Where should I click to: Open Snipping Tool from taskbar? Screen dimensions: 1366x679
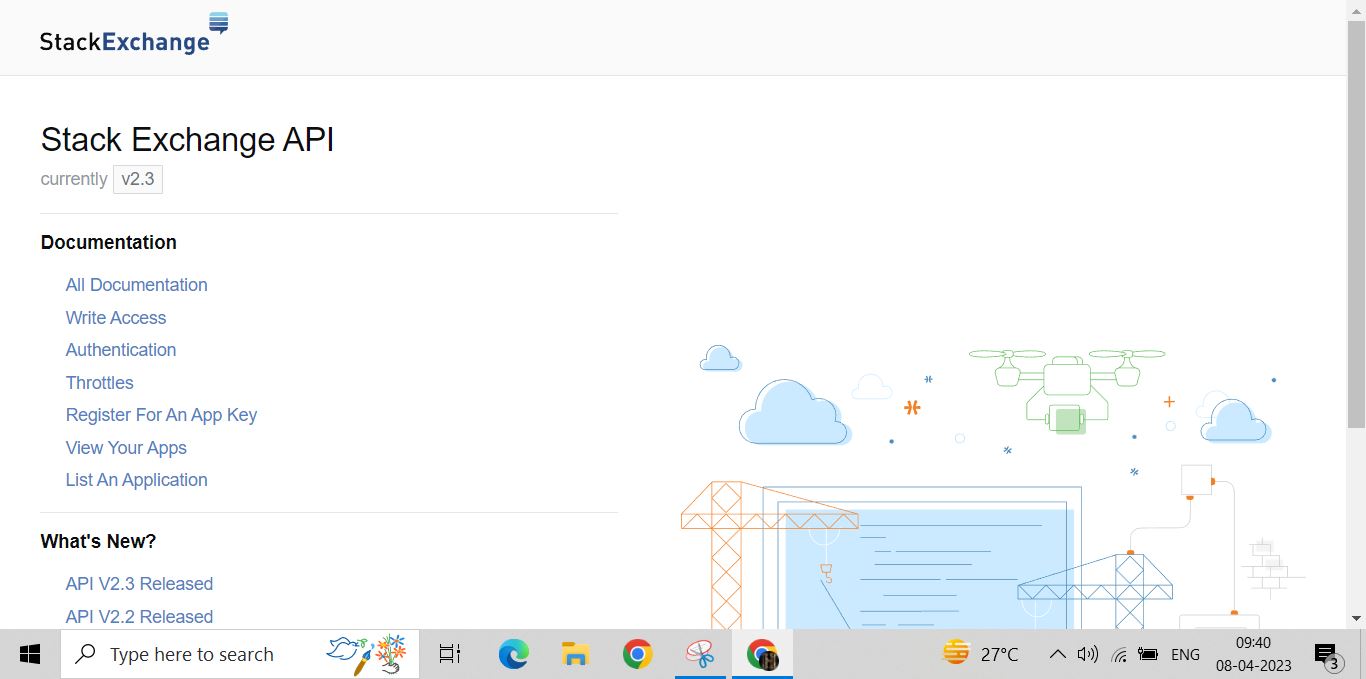pos(700,654)
